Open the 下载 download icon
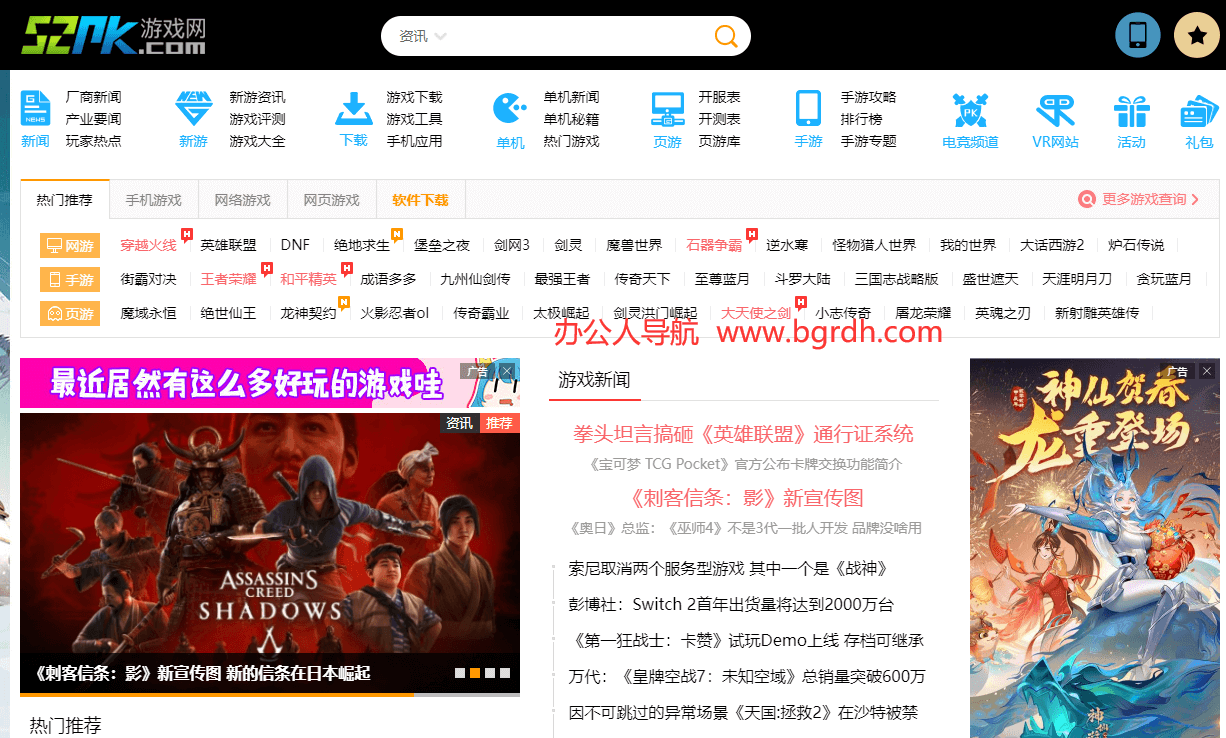The image size is (1226, 738). [353, 108]
